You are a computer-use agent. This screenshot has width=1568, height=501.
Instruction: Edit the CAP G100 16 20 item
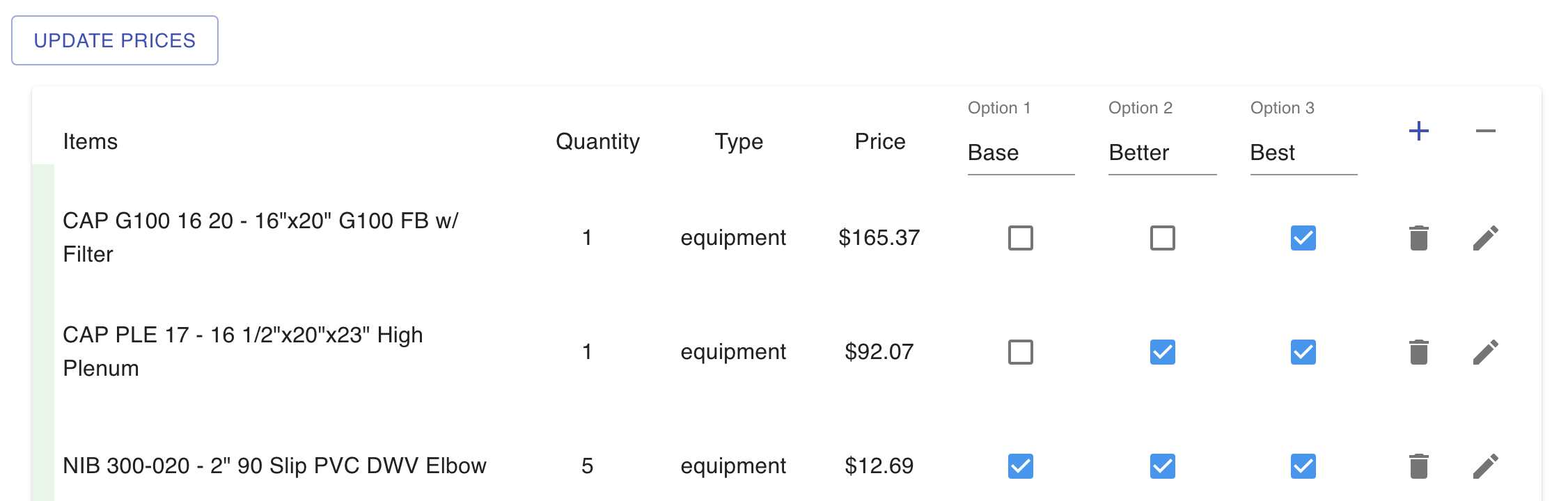coord(1485,238)
